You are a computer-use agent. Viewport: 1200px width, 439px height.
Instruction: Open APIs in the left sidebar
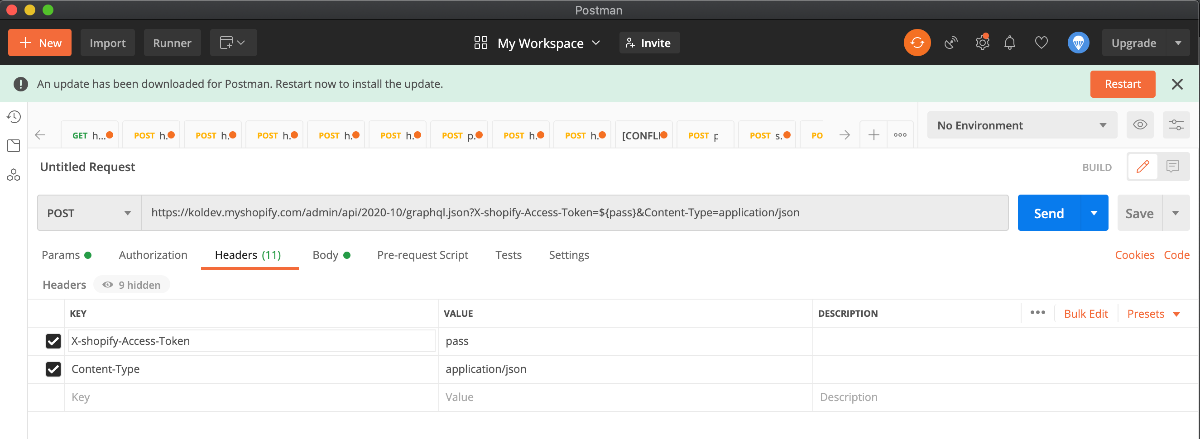(14, 175)
